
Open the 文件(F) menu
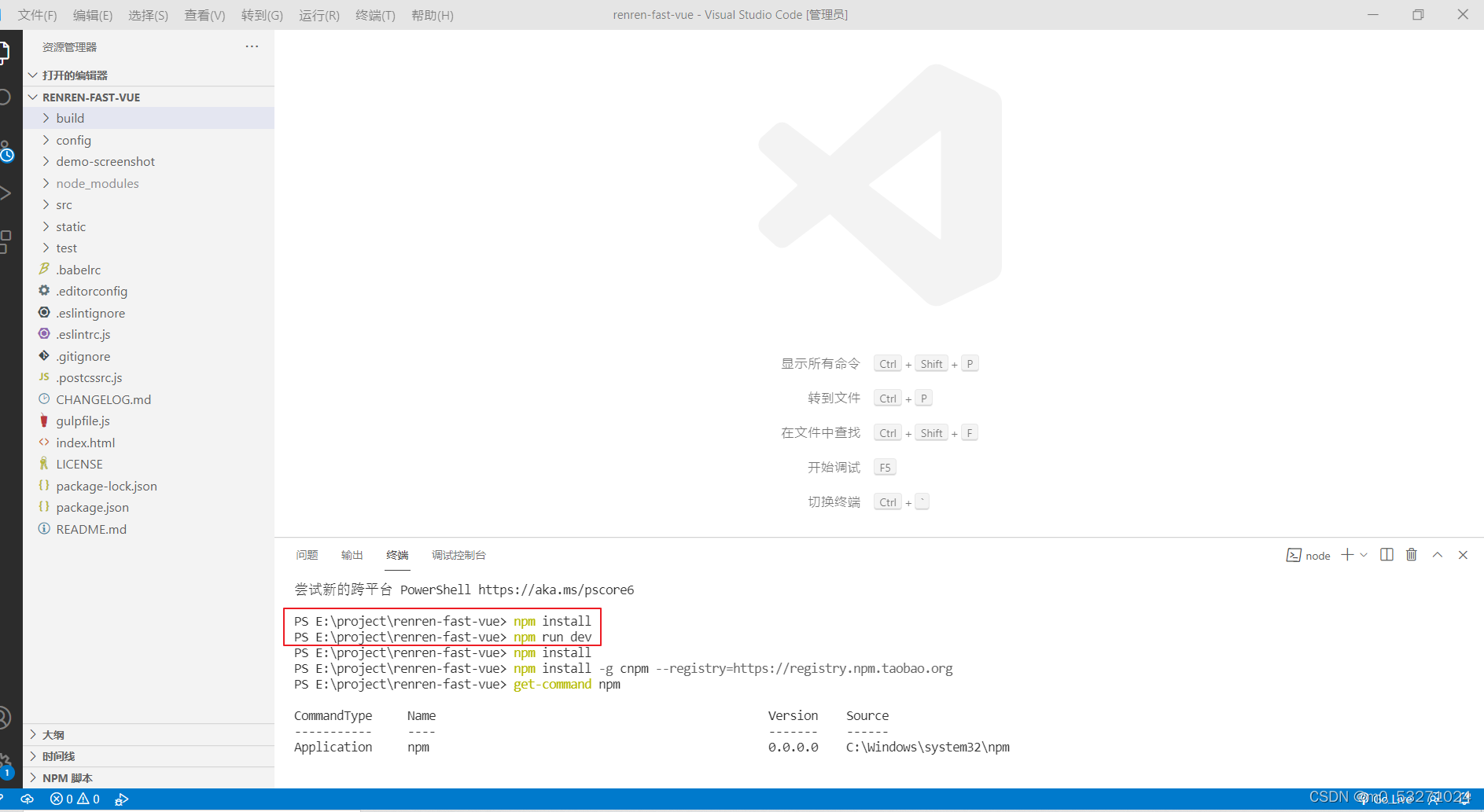[x=37, y=15]
